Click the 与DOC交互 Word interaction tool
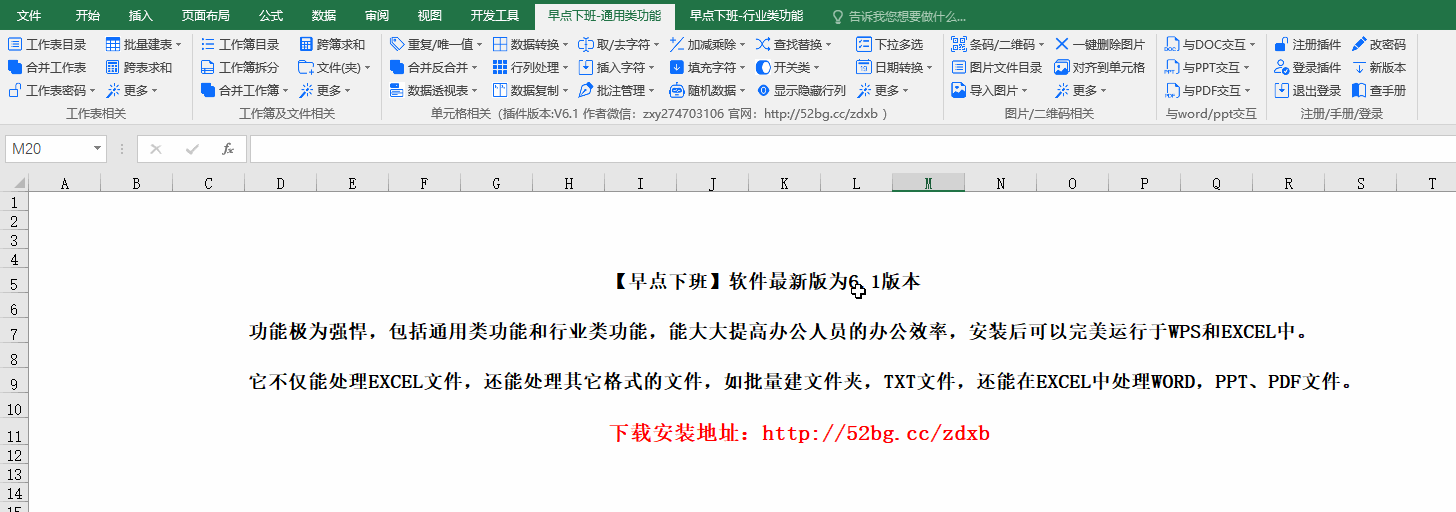Screen dimensions: 1456x512 point(1210,44)
